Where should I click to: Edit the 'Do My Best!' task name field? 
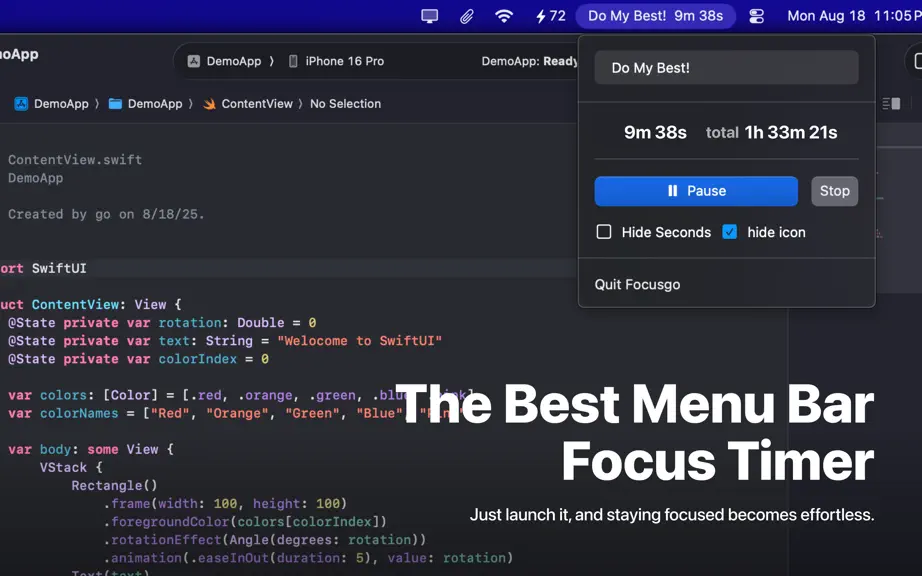pyautogui.click(x=726, y=68)
